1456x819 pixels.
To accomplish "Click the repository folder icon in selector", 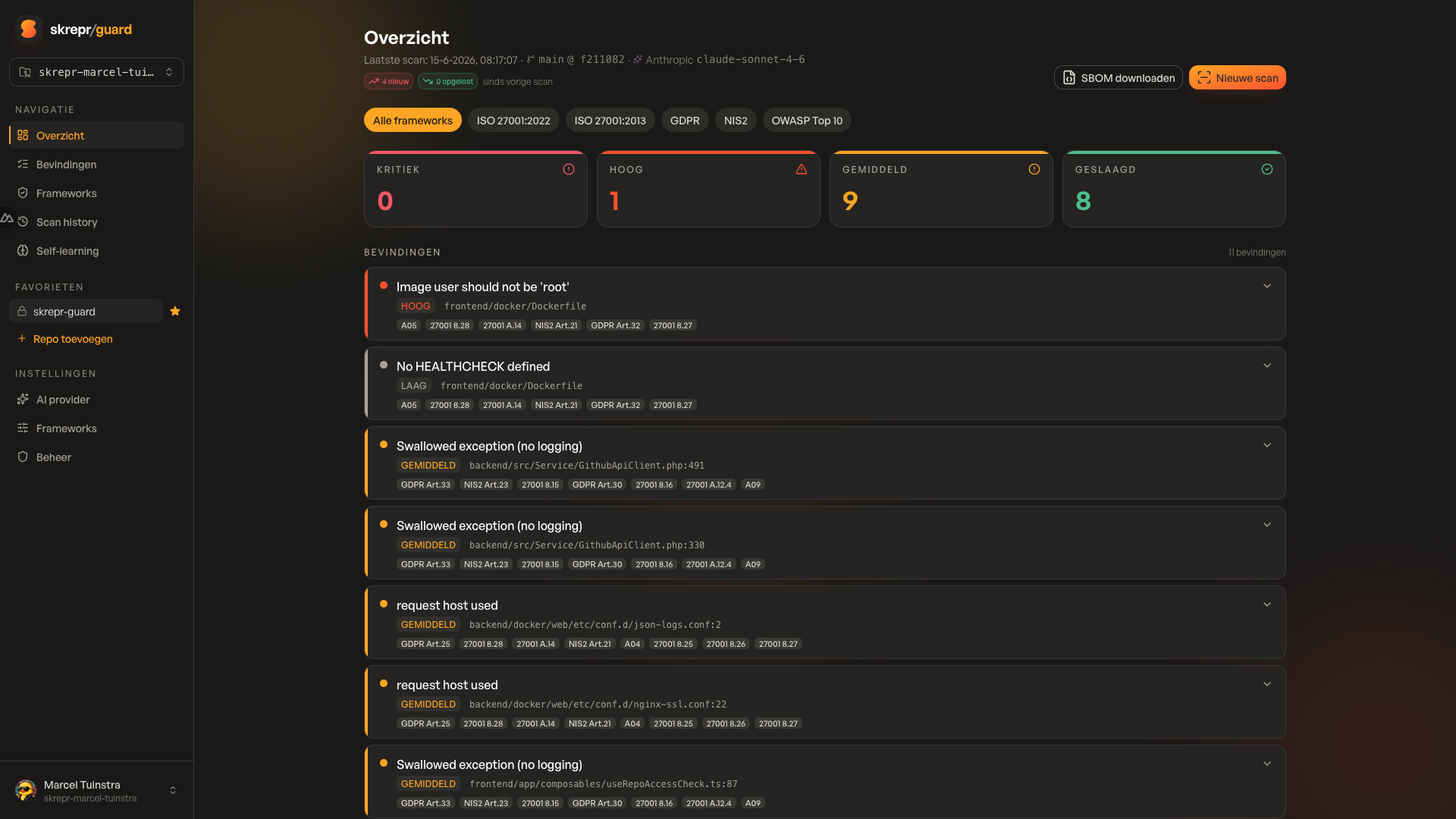I will coord(25,72).
